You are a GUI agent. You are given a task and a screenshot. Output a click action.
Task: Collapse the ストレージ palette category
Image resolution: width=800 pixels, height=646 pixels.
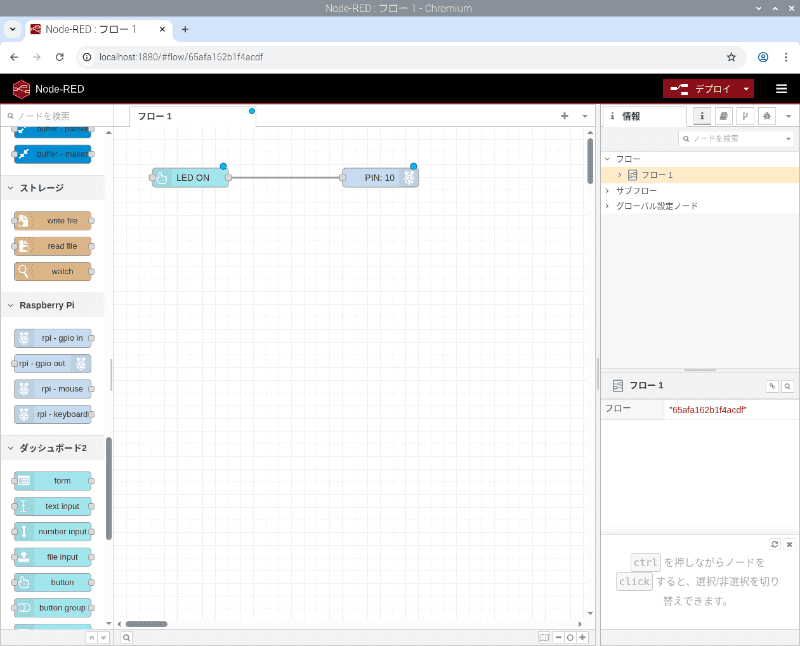point(52,188)
